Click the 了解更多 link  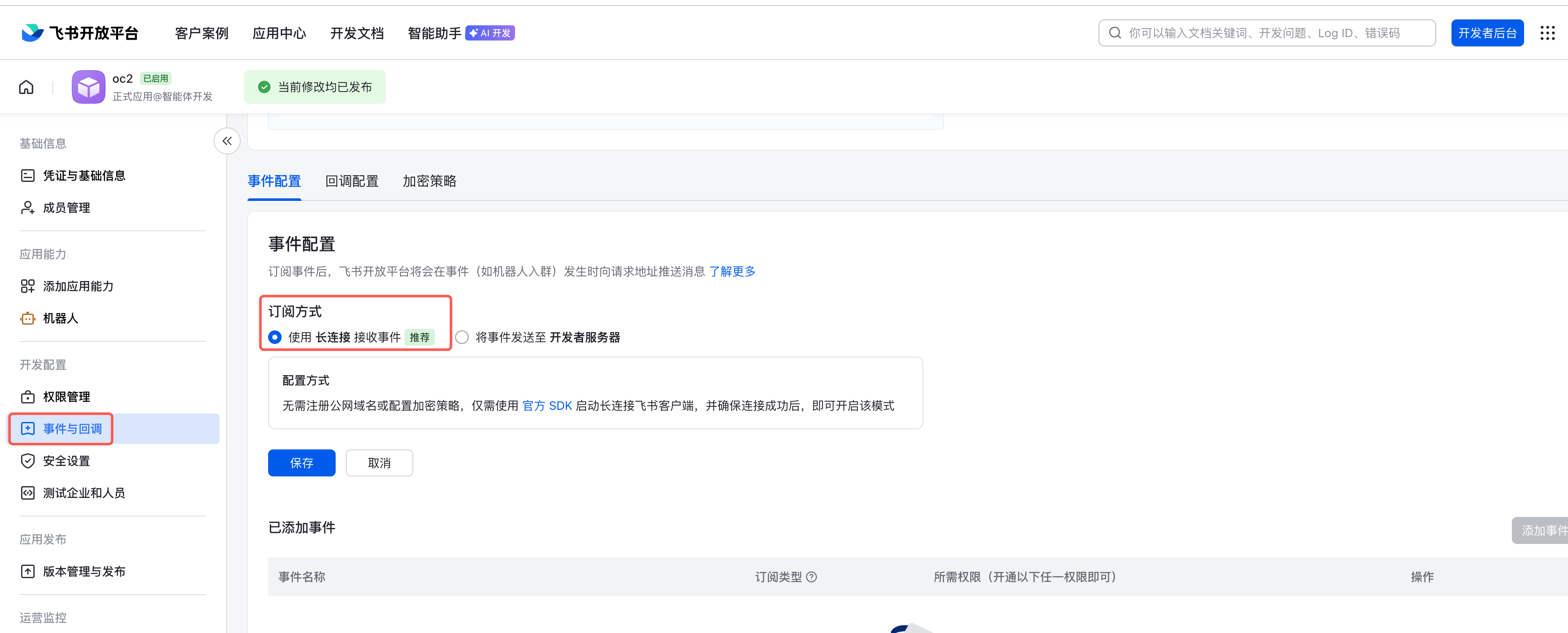(x=732, y=271)
